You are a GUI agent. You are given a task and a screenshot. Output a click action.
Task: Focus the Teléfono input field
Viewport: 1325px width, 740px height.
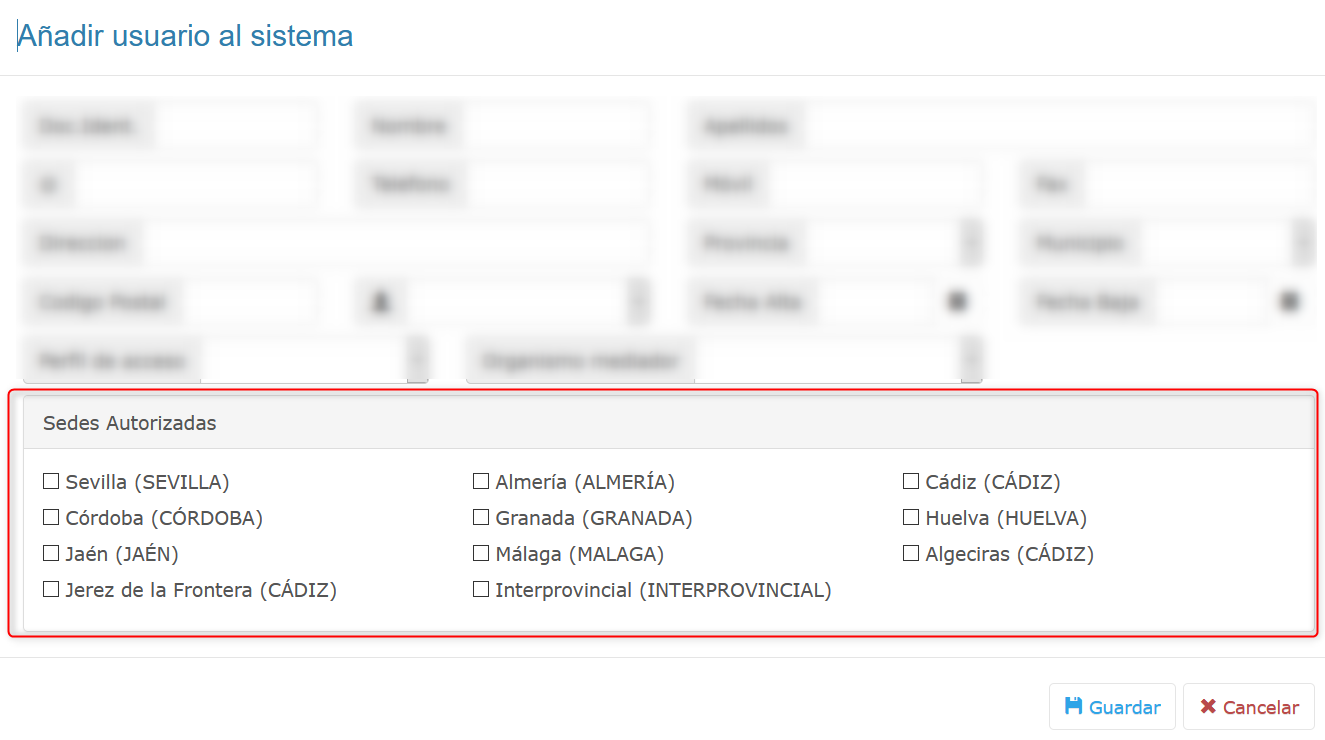click(555, 185)
